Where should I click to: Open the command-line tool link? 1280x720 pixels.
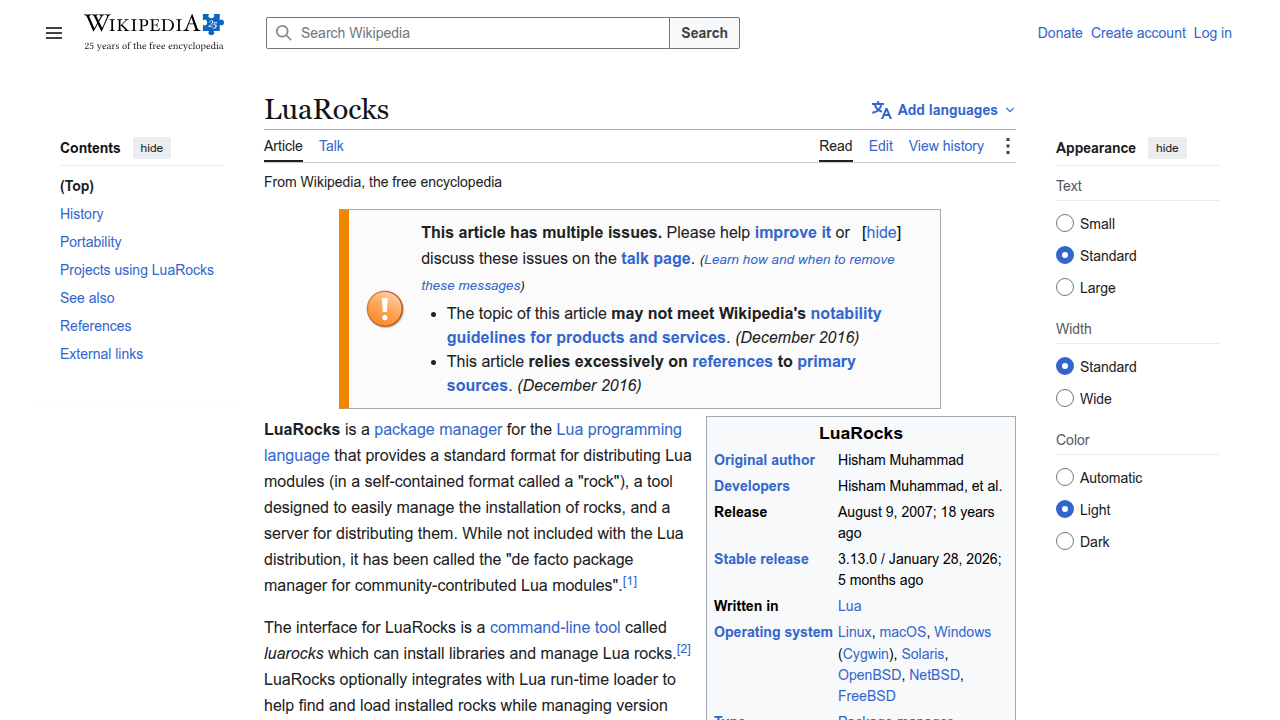pos(555,627)
